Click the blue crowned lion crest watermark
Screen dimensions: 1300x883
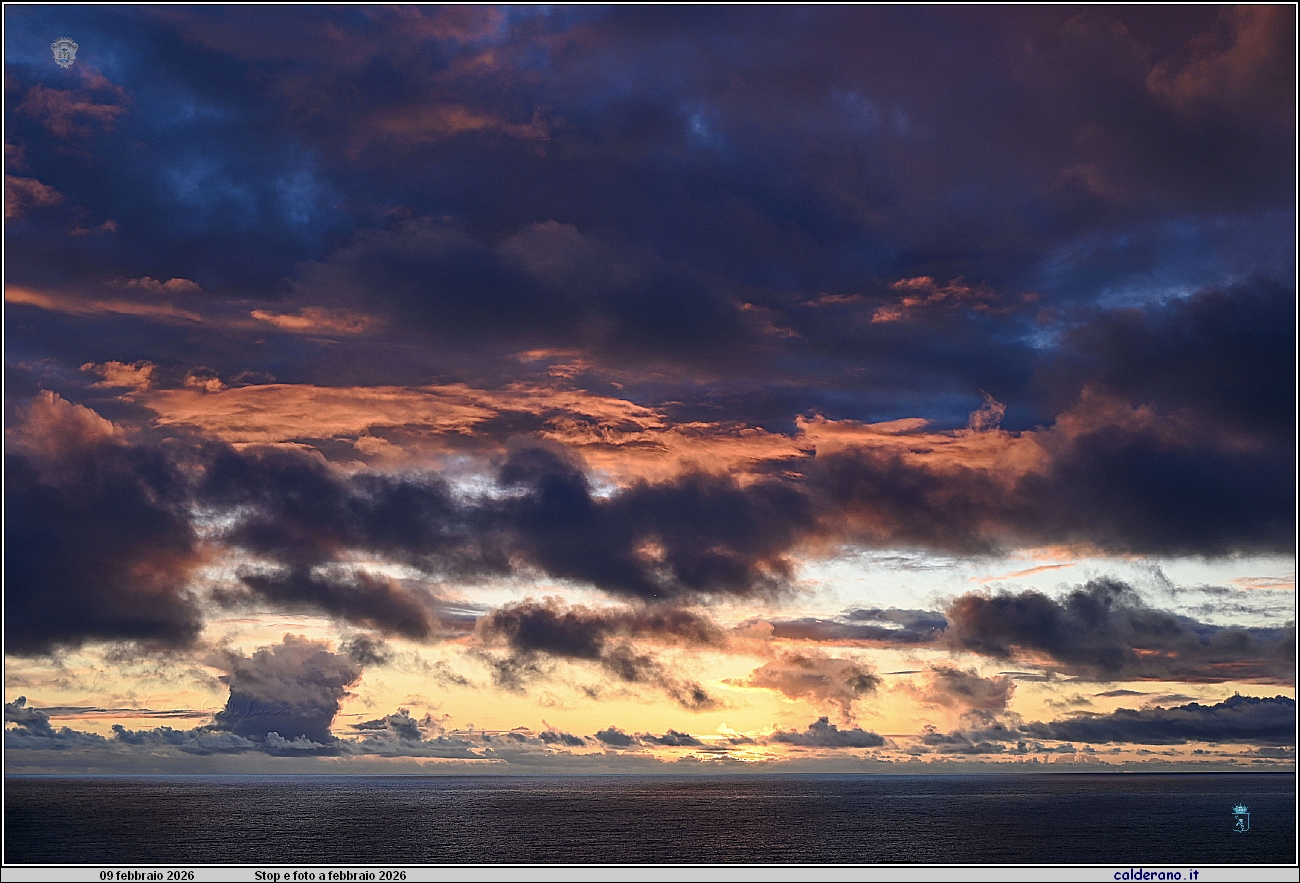(x=1240, y=818)
